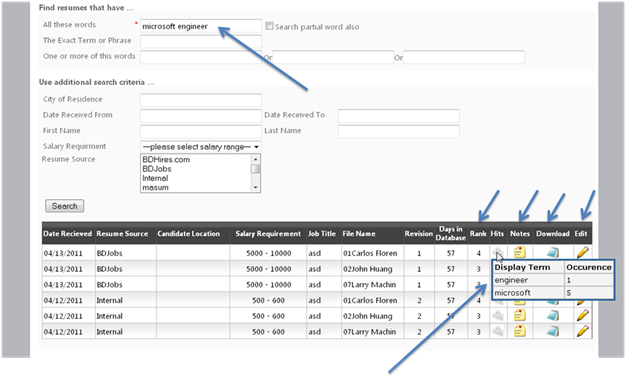This screenshot has height=380, width=626.
Task: Click the First Name field
Action: pyautogui.click(x=201, y=131)
